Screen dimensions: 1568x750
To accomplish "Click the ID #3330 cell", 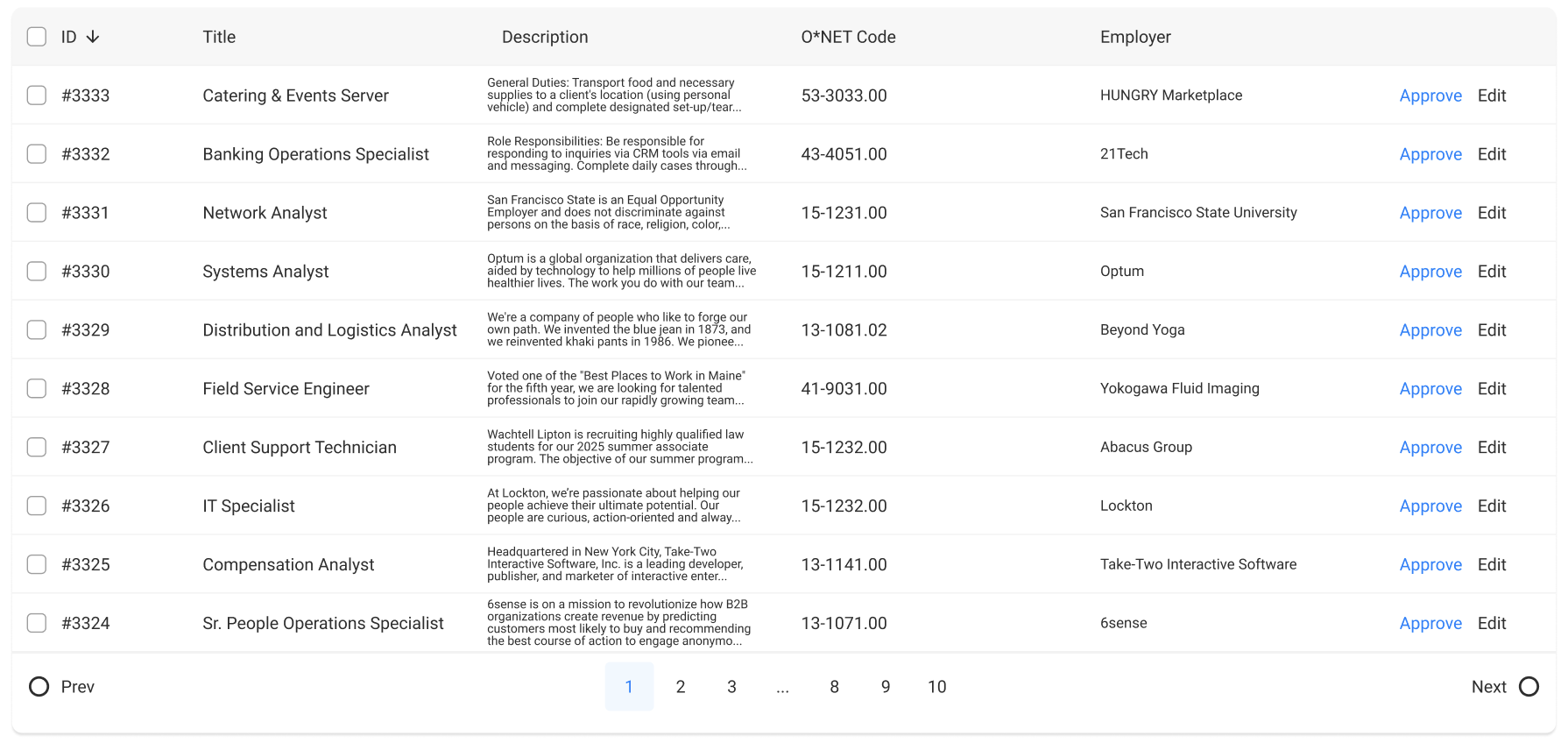I will pos(86,272).
